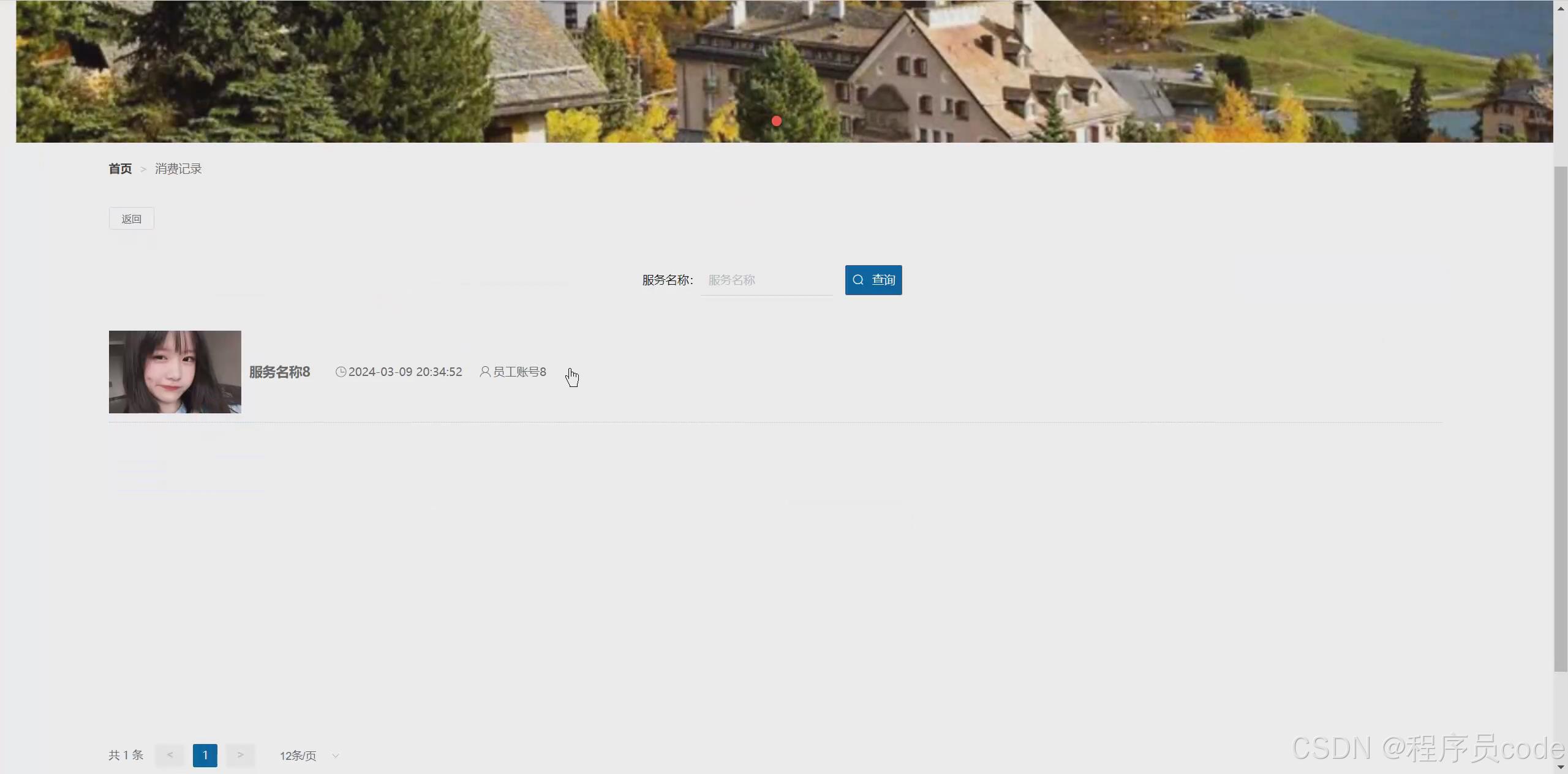
Task: Expand the per-page selector chevron
Action: tap(335, 755)
